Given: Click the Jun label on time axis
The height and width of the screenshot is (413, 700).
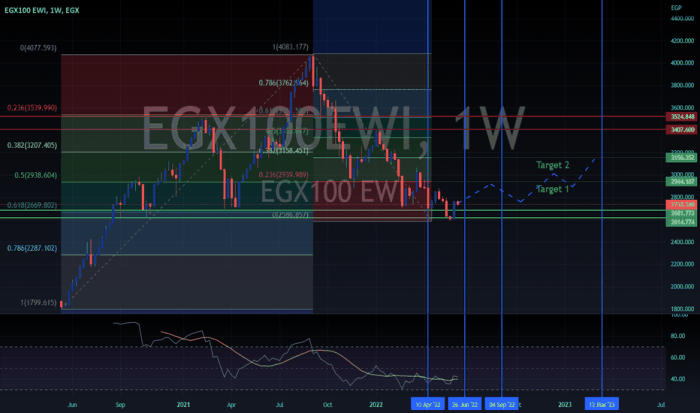Looking at the screenshot, I should click(72, 405).
